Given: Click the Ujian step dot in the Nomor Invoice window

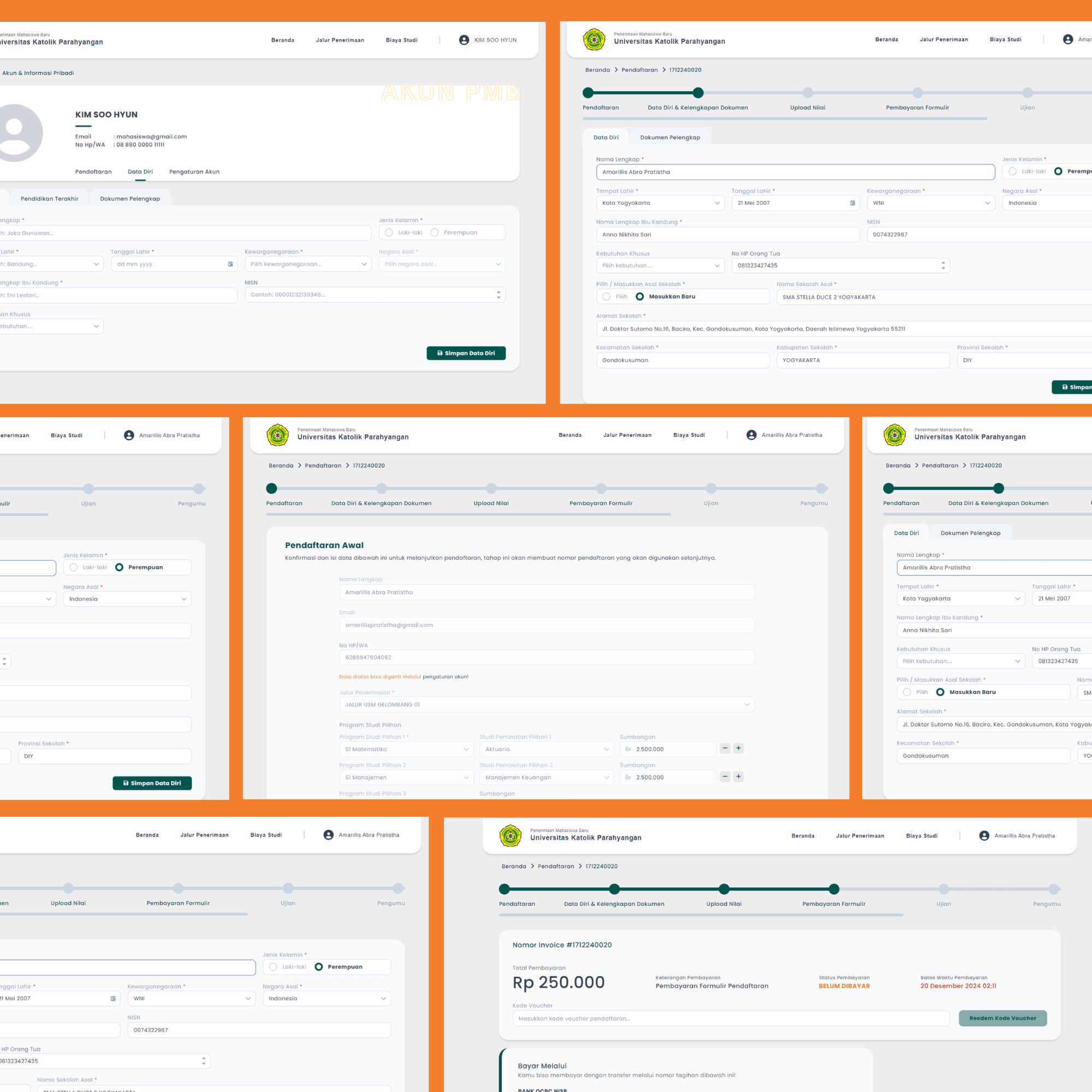Looking at the screenshot, I should click(x=943, y=889).
